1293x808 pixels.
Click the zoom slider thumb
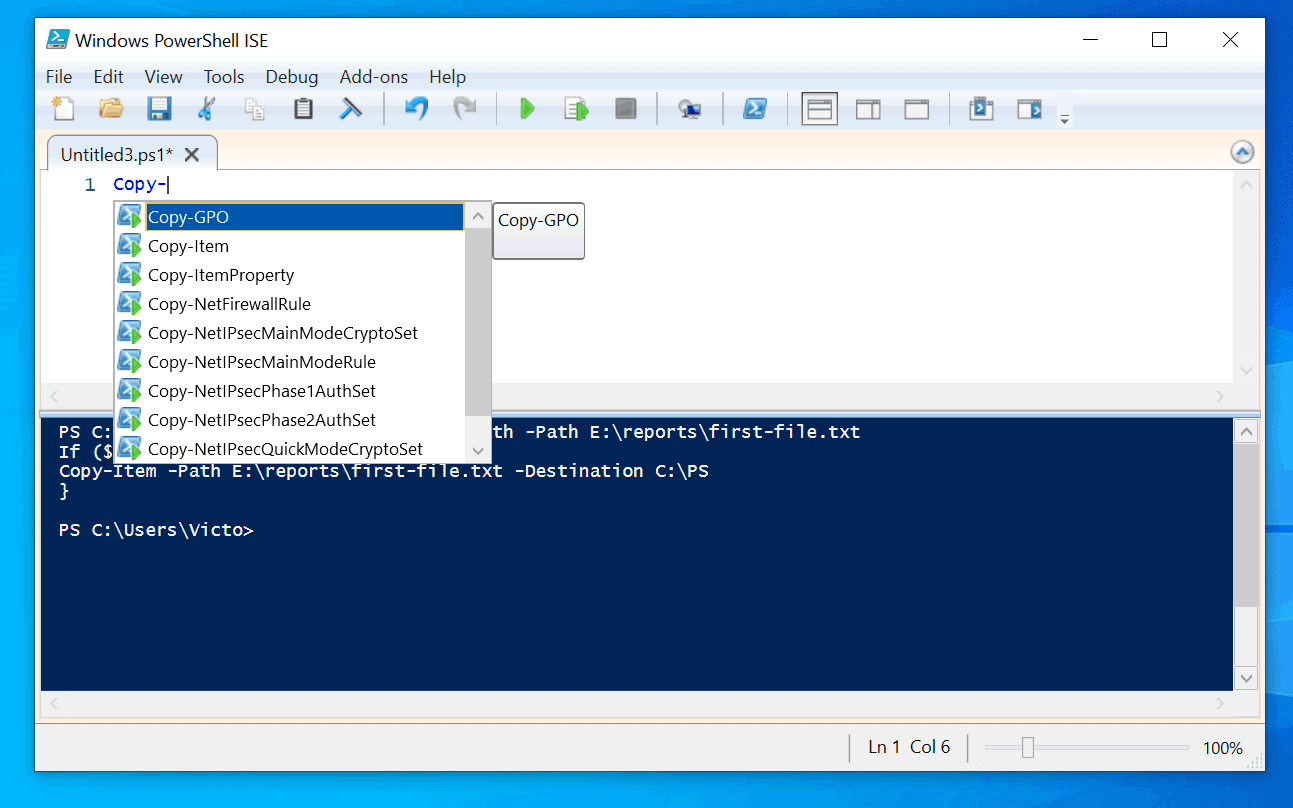pos(1027,747)
